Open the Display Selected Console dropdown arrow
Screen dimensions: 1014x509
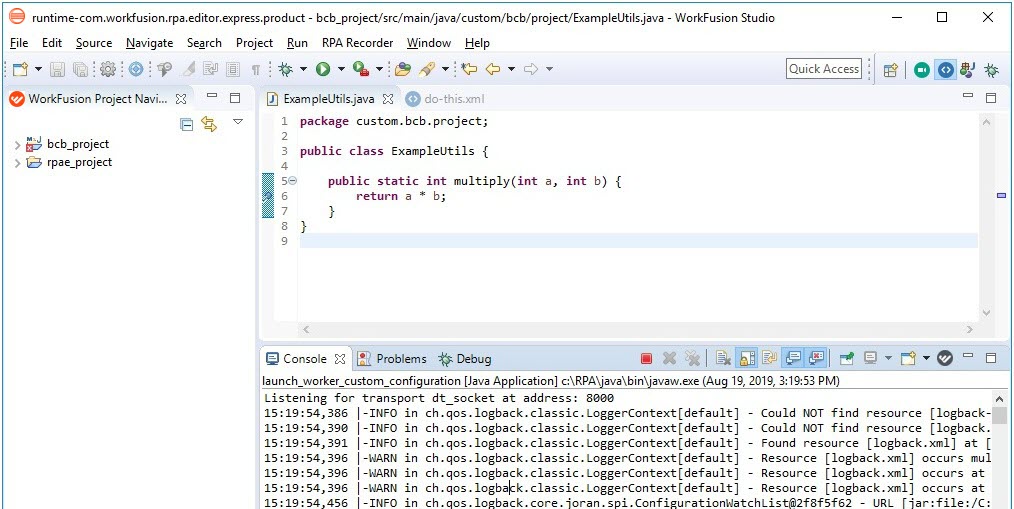888,358
